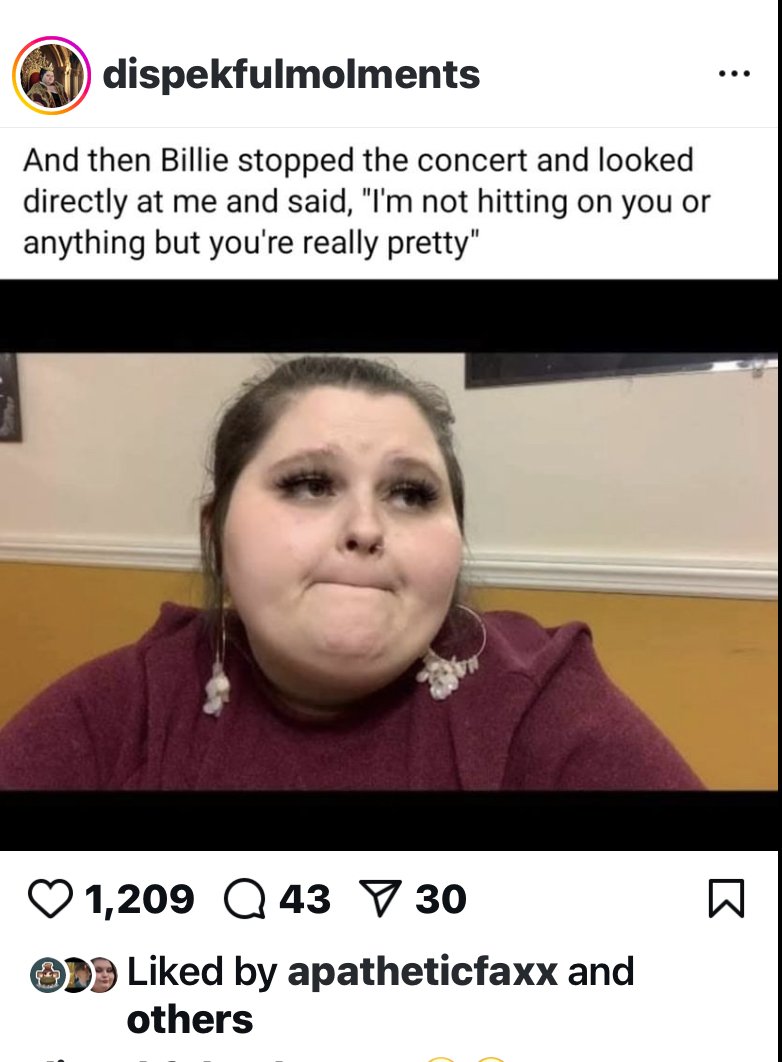This screenshot has width=782, height=1062.
Task: View the 1,209 likes count
Action: pos(139,899)
